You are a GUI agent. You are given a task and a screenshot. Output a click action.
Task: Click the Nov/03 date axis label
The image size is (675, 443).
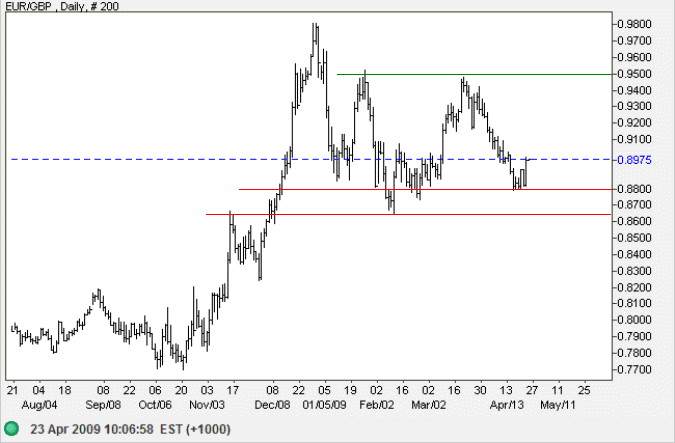(207, 405)
